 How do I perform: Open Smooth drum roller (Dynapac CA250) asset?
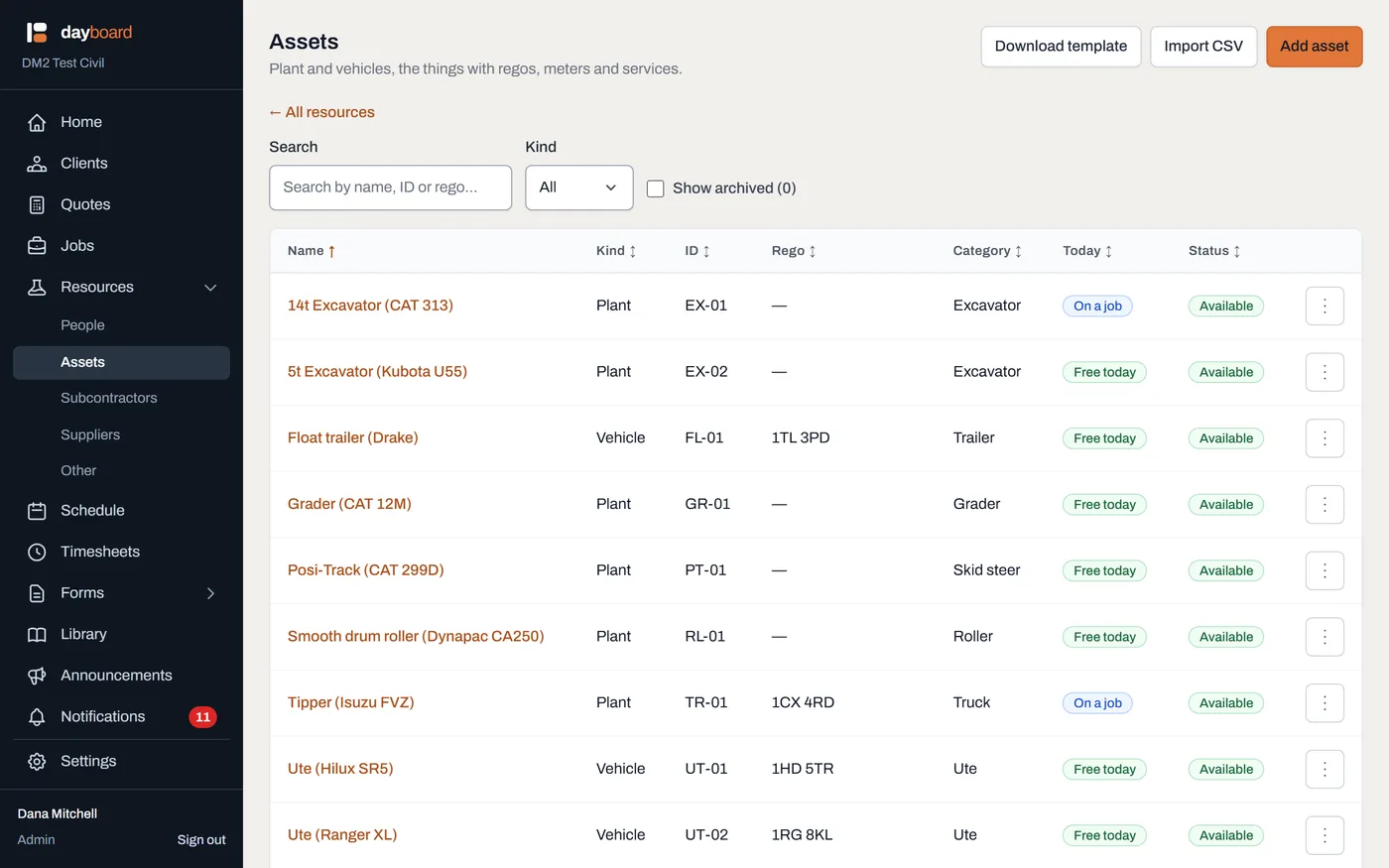(x=416, y=637)
